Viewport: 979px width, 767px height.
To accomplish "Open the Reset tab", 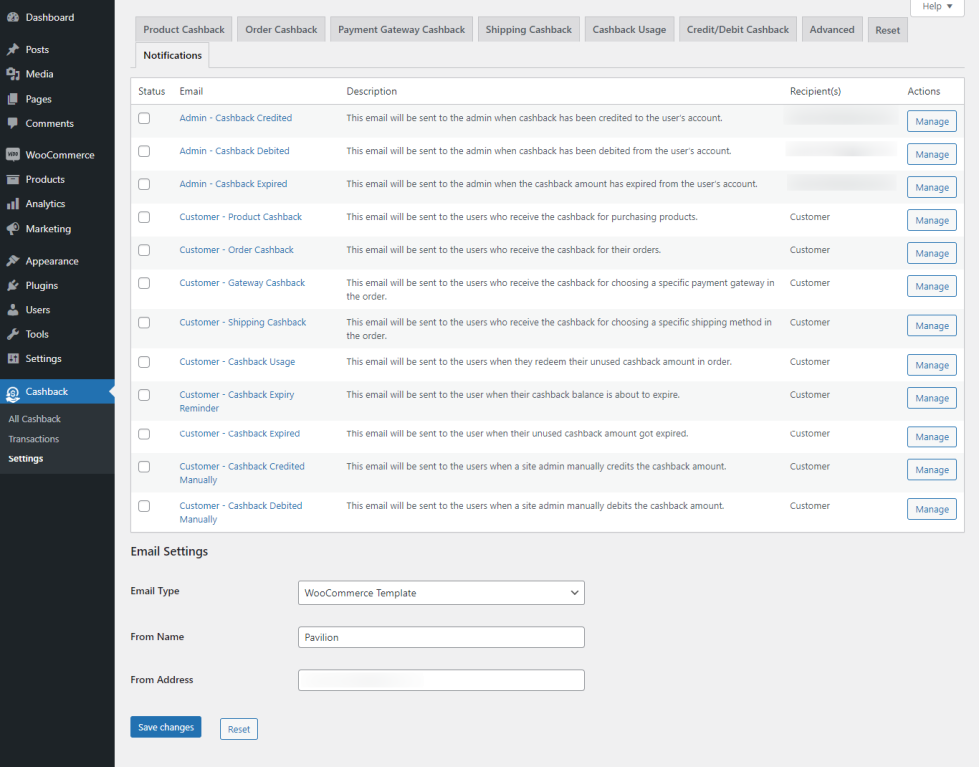I will click(x=887, y=30).
